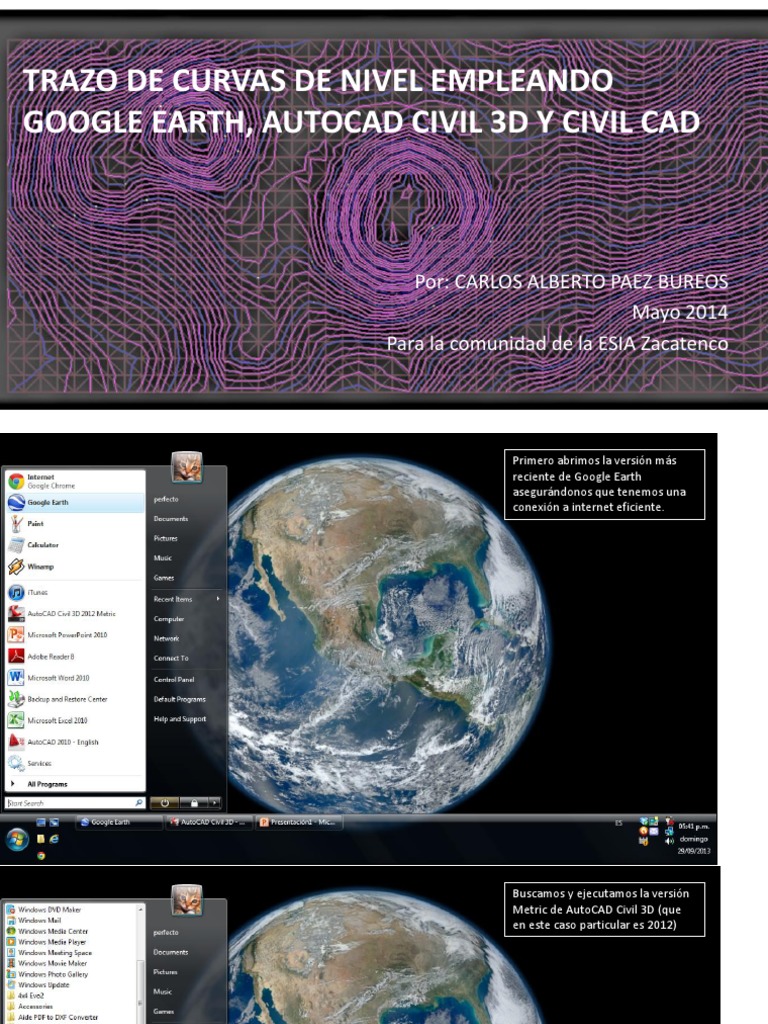Launch Microsoft Word 2010

pos(74,678)
